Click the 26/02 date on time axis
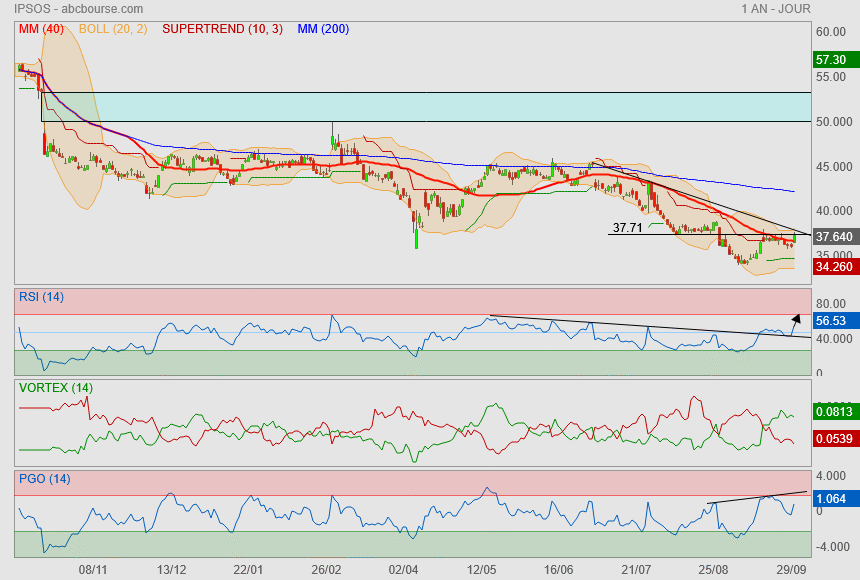 [327, 568]
